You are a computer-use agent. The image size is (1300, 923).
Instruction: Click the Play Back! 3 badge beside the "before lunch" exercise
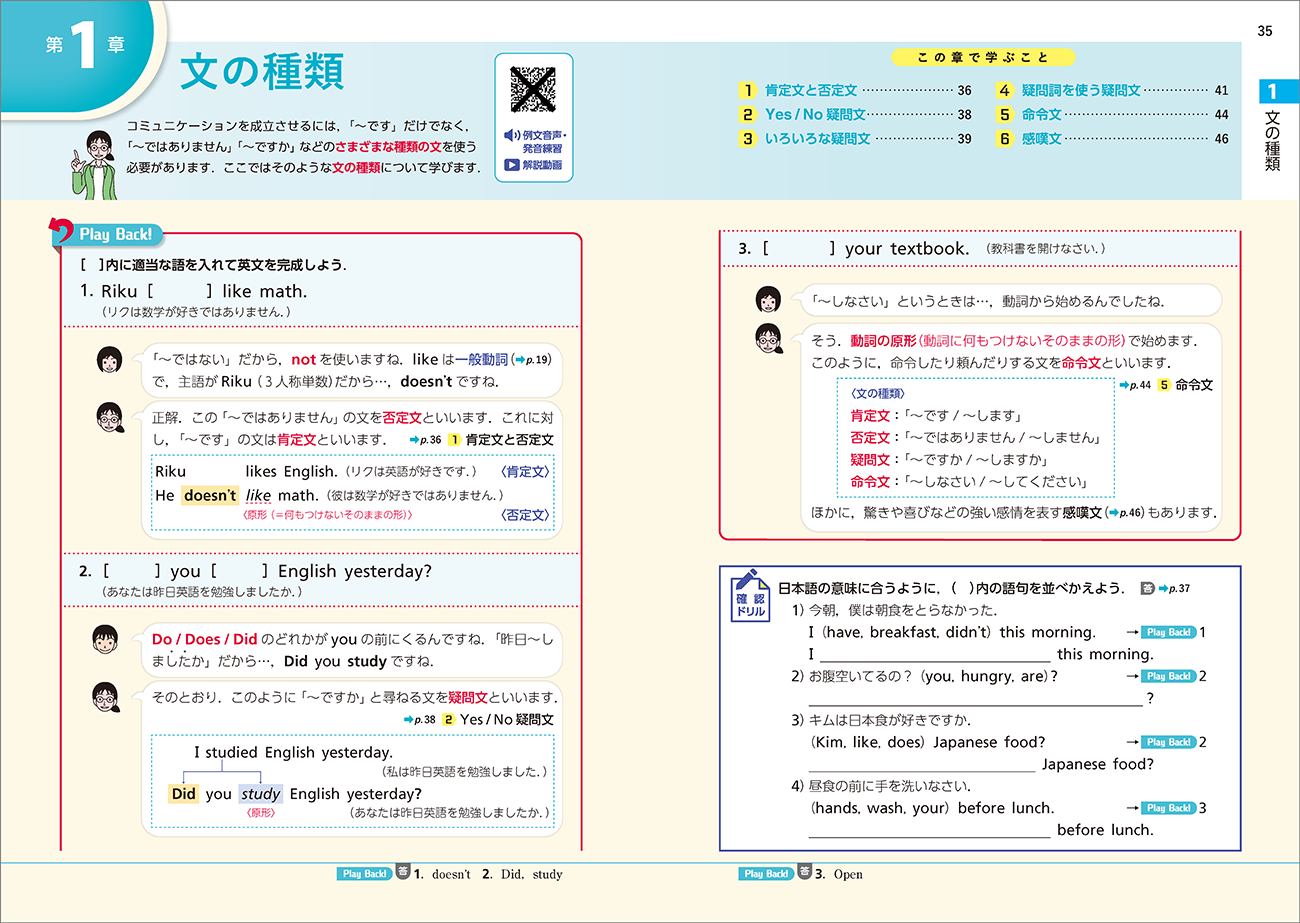coord(1168,808)
